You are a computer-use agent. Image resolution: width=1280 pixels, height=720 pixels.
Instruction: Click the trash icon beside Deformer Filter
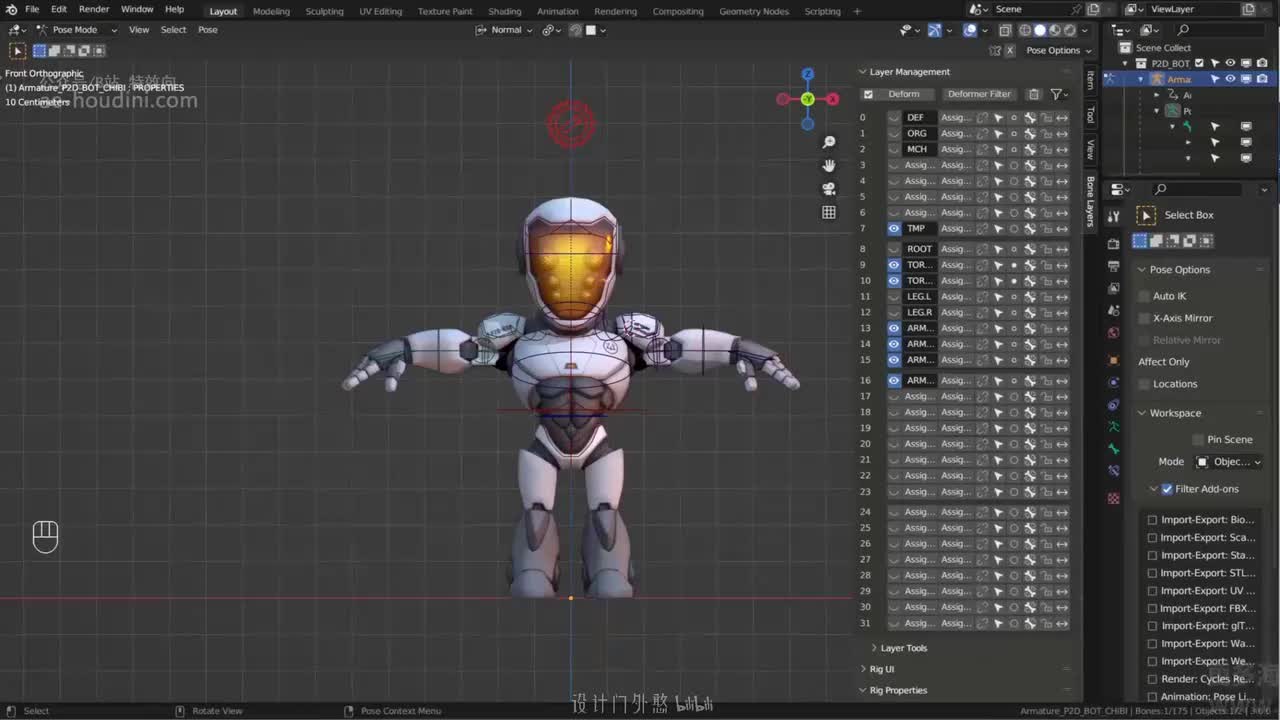click(1034, 94)
